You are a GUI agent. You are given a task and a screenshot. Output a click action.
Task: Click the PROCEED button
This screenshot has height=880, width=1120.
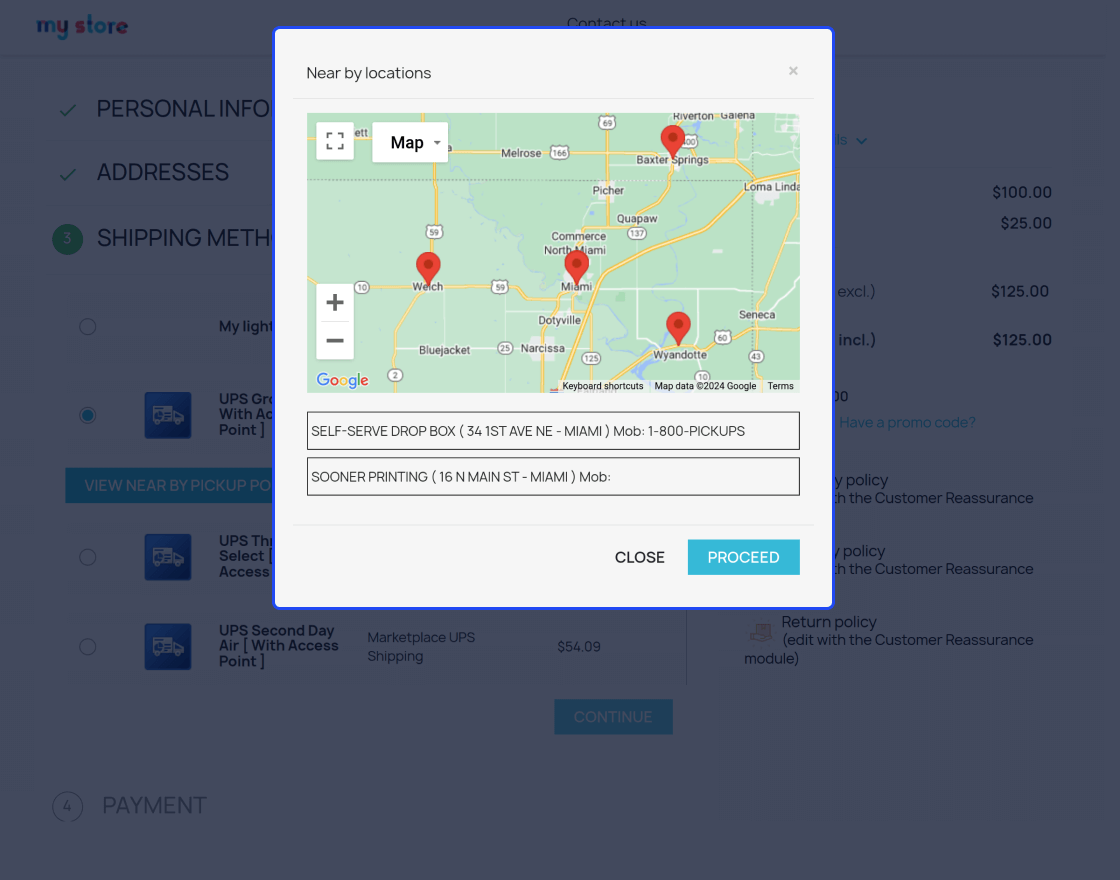pyautogui.click(x=744, y=557)
